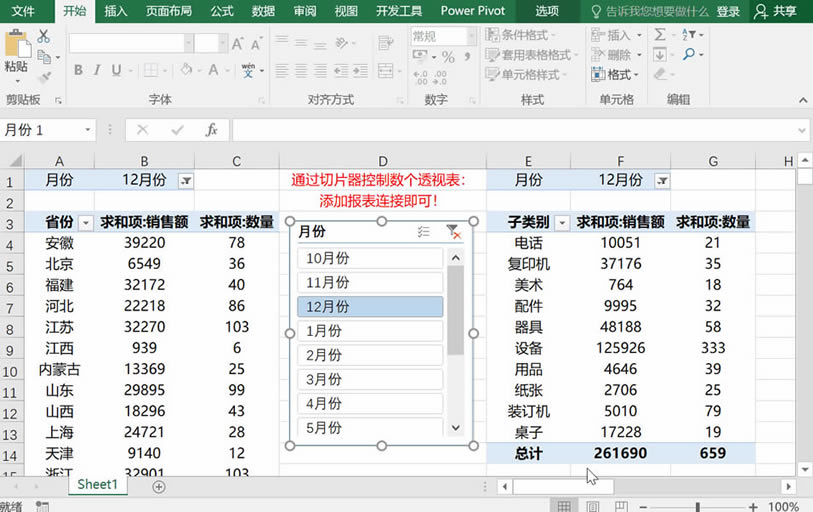Add a new sheet with plus icon
This screenshot has width=813, height=512.
point(159,487)
